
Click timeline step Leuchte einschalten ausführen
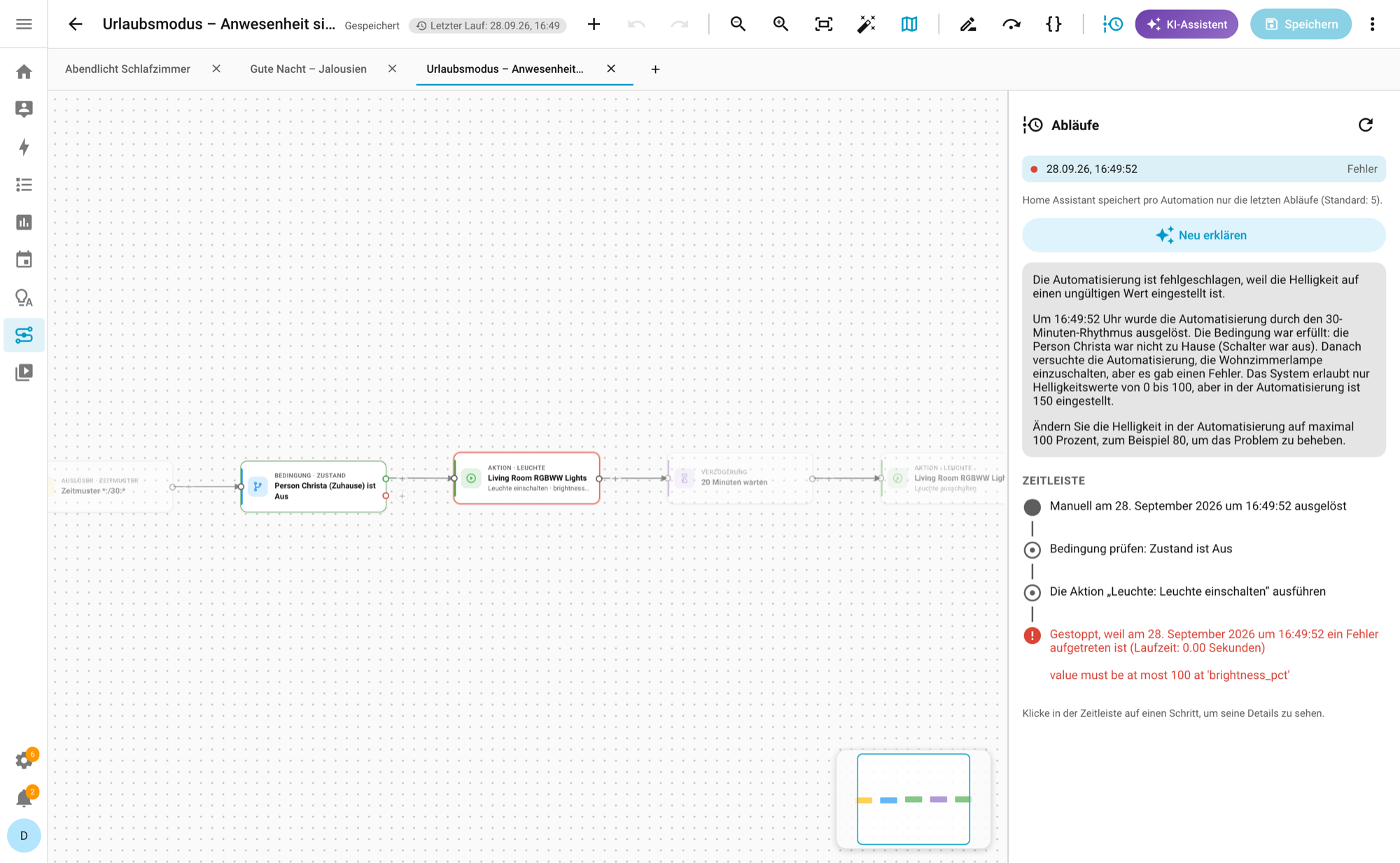pyautogui.click(x=1187, y=591)
